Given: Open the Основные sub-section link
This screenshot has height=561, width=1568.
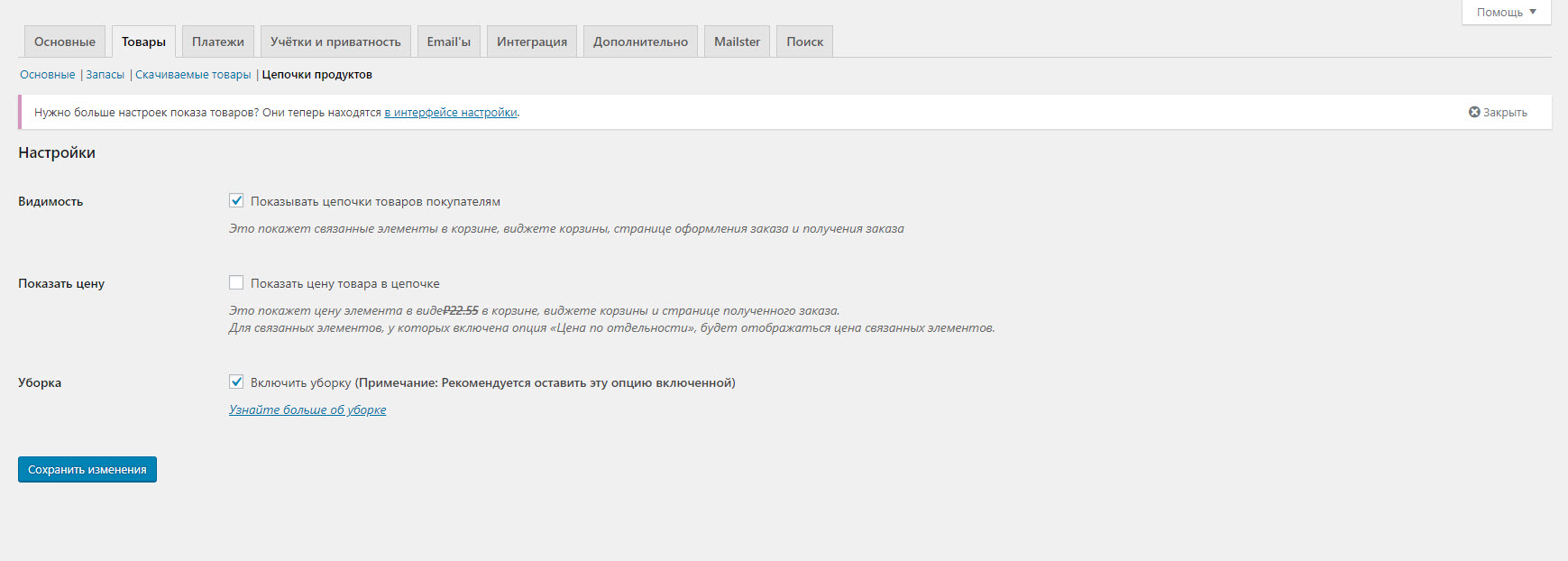Looking at the screenshot, I should 48,75.
